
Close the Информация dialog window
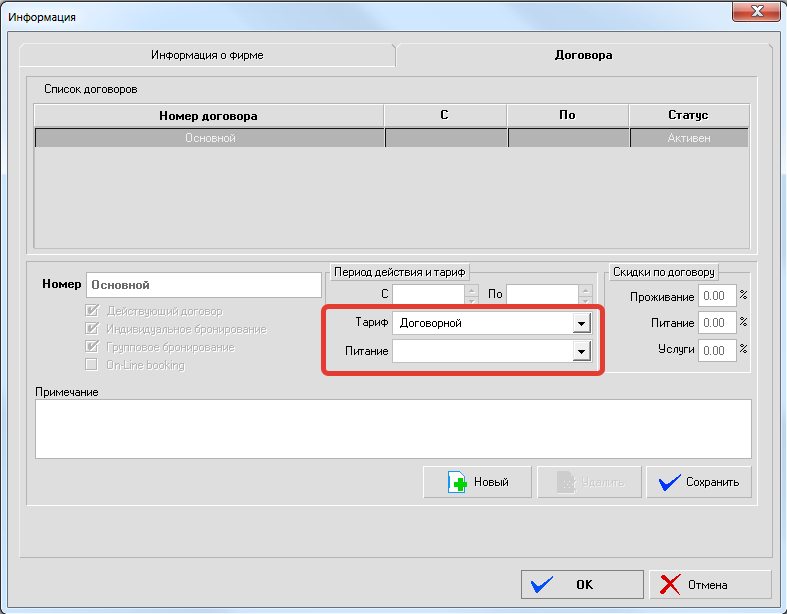coord(756,13)
